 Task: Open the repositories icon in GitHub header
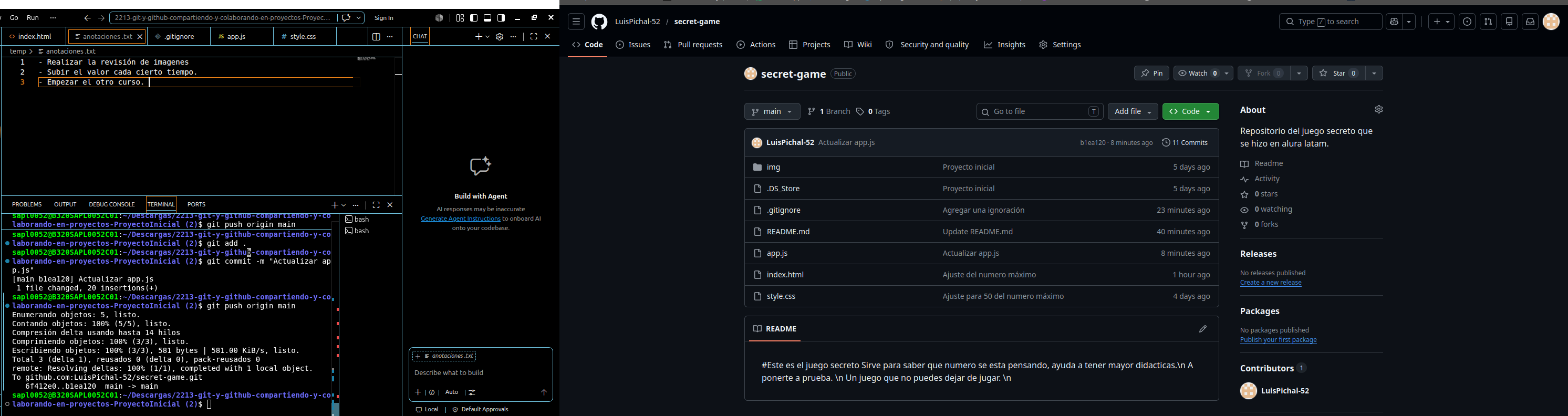pos(1509,22)
